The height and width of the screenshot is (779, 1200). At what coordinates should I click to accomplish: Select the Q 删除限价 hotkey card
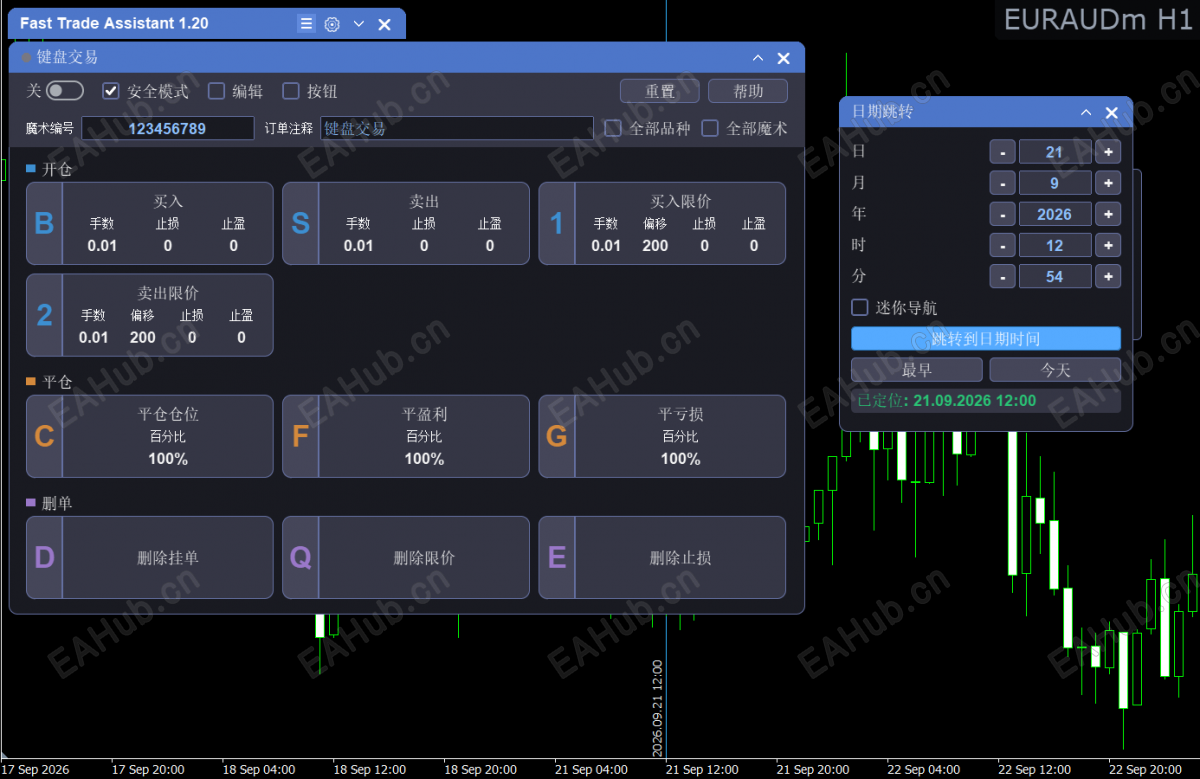(406, 557)
